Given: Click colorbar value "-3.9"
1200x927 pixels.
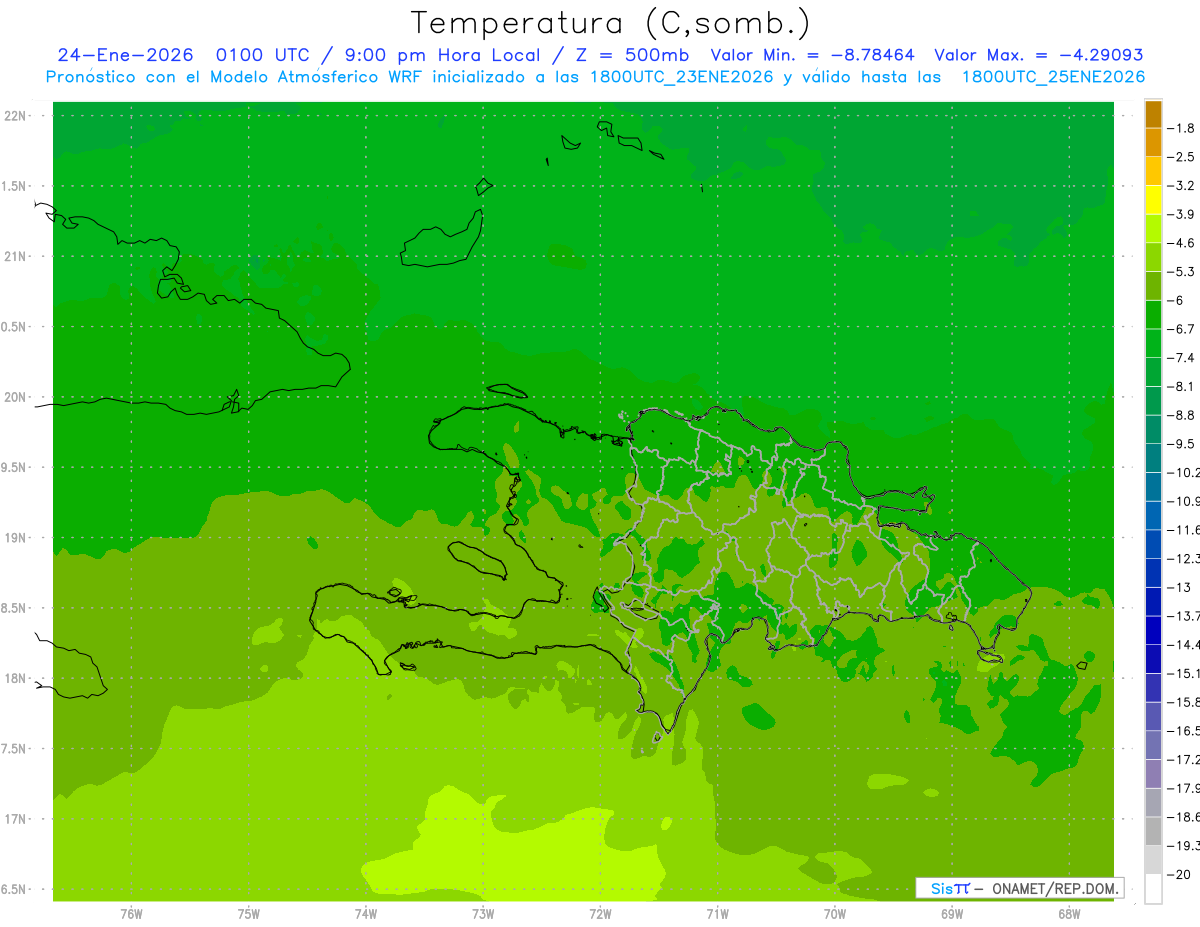Looking at the screenshot, I should pos(1181,214).
